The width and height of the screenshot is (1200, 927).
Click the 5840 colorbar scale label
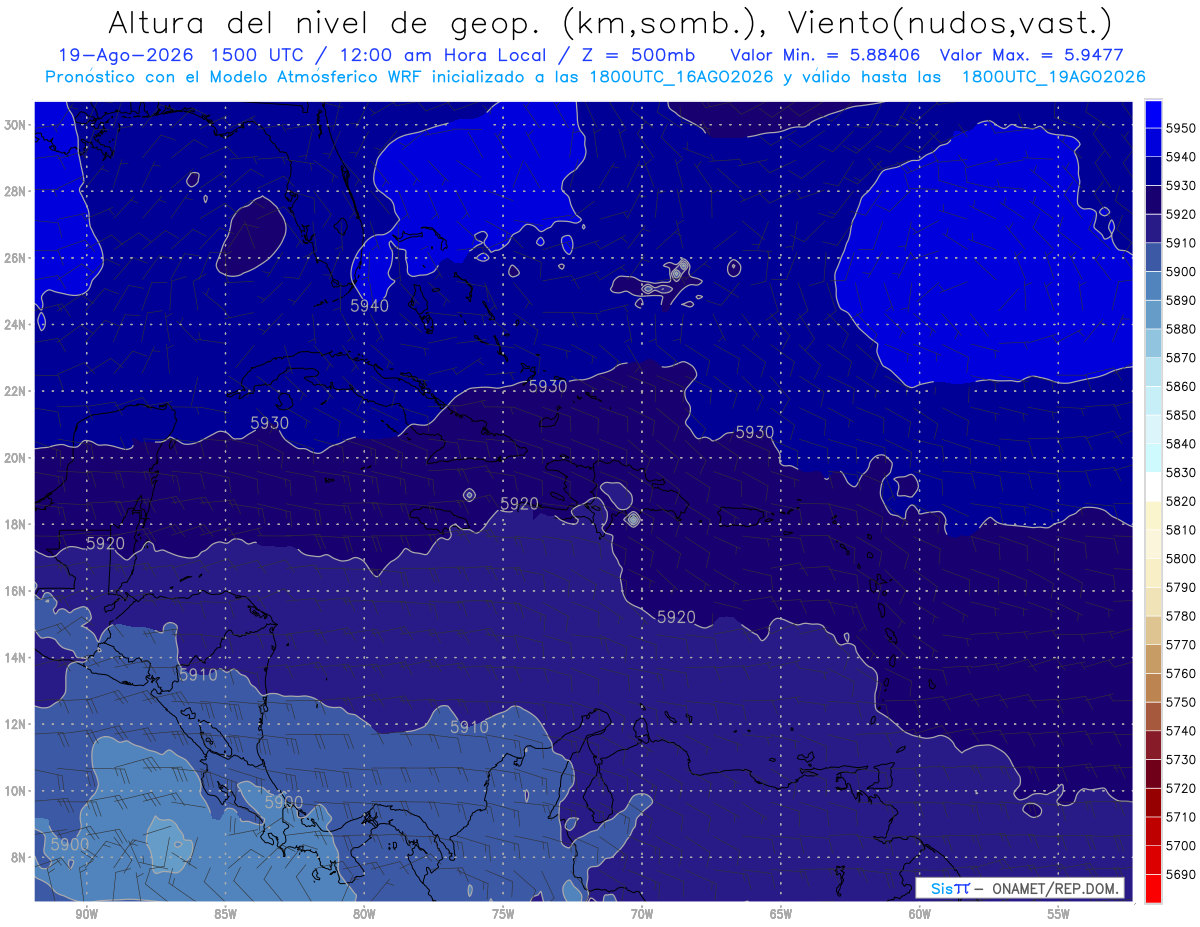coord(1181,443)
